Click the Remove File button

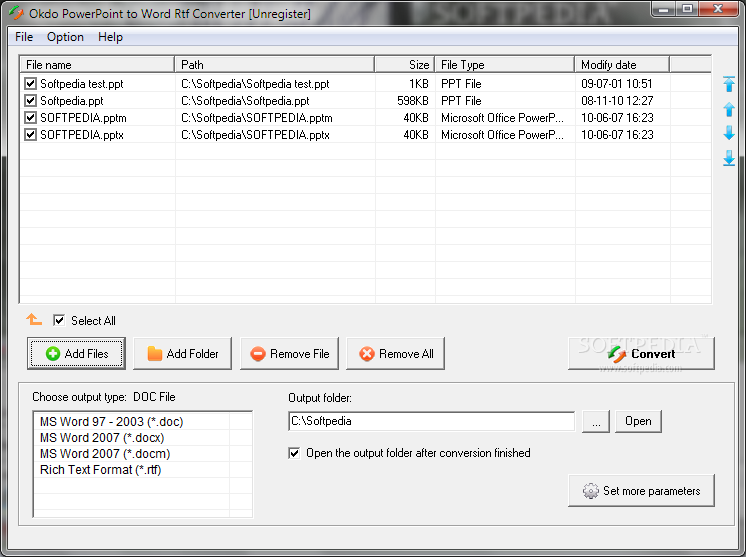coord(290,353)
